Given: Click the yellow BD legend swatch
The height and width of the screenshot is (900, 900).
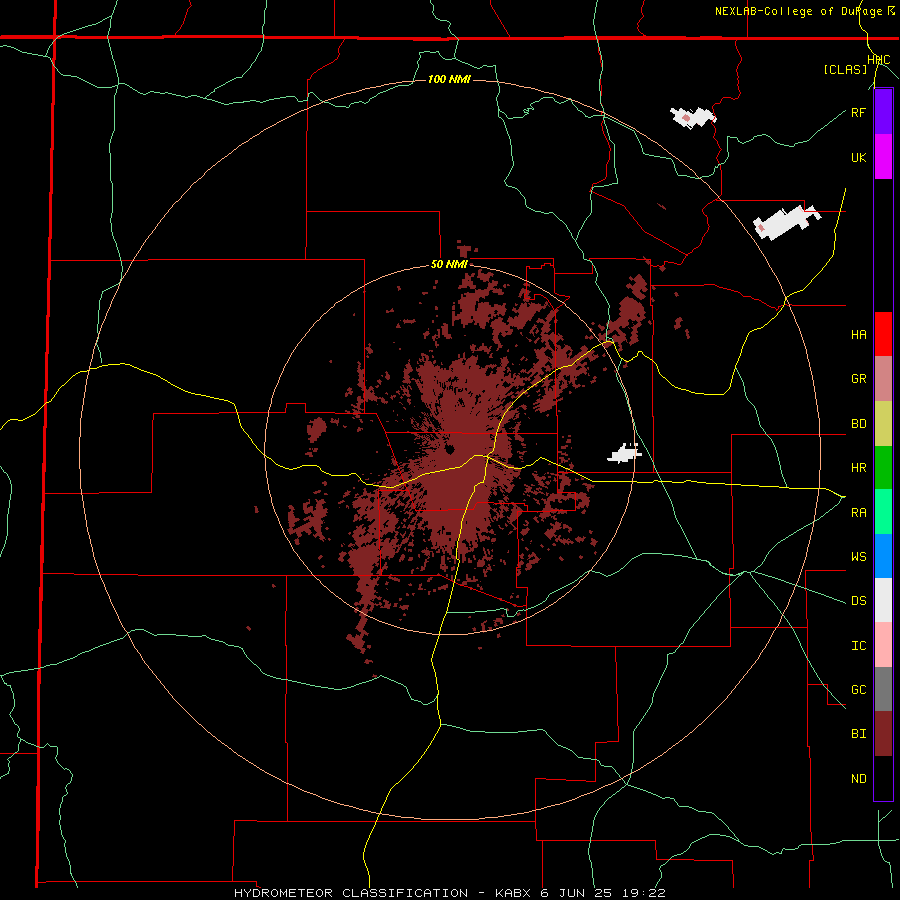Looking at the screenshot, I should tap(883, 424).
